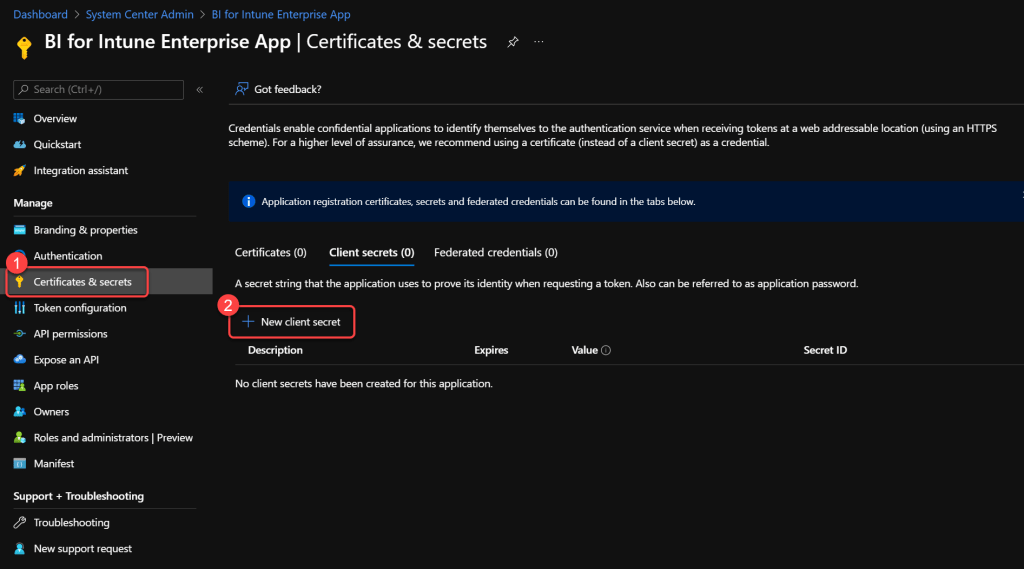
Task: Click the Value column info icon
Action: pyautogui.click(x=606, y=351)
